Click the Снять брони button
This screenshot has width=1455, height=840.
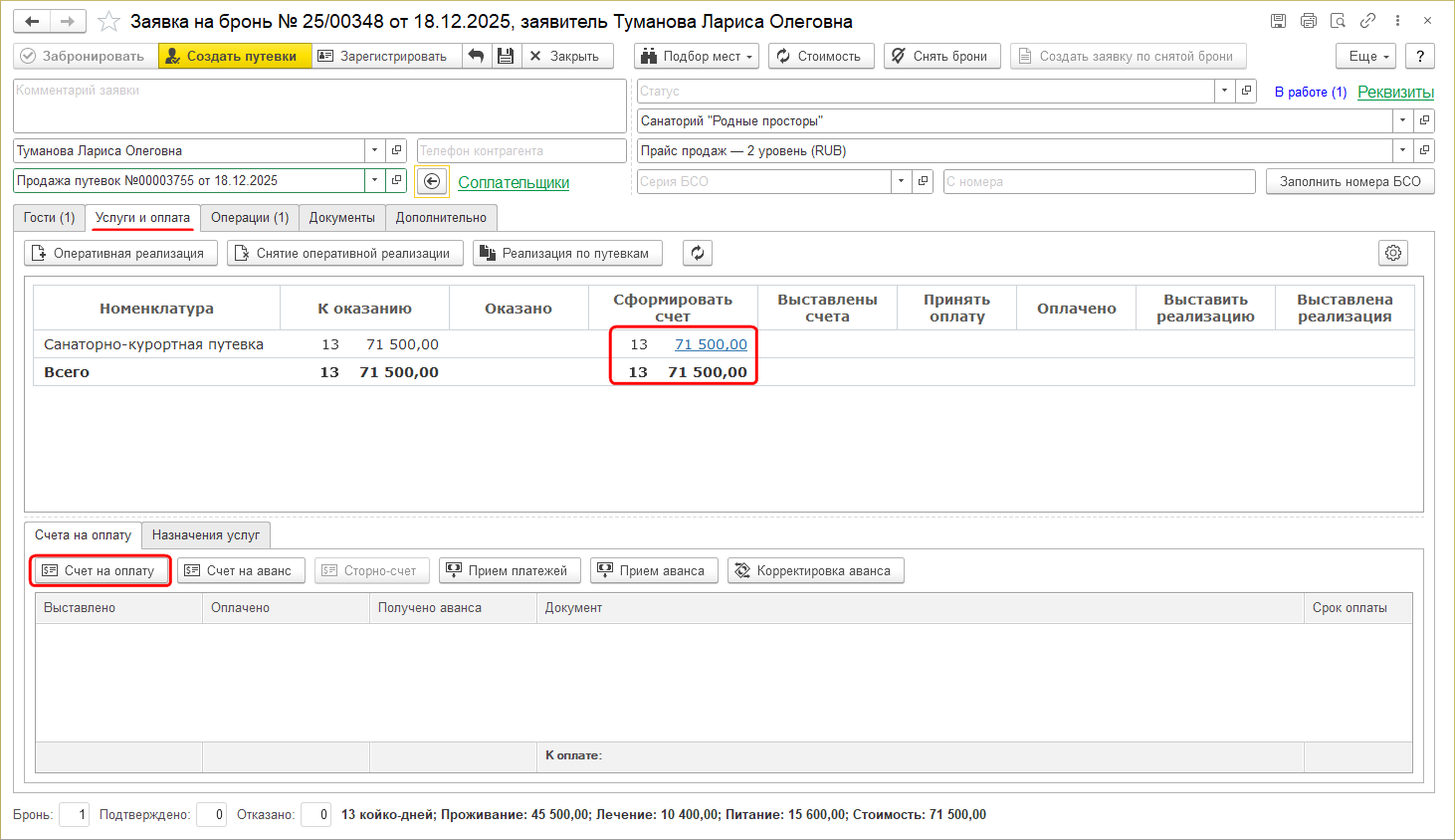tap(942, 56)
